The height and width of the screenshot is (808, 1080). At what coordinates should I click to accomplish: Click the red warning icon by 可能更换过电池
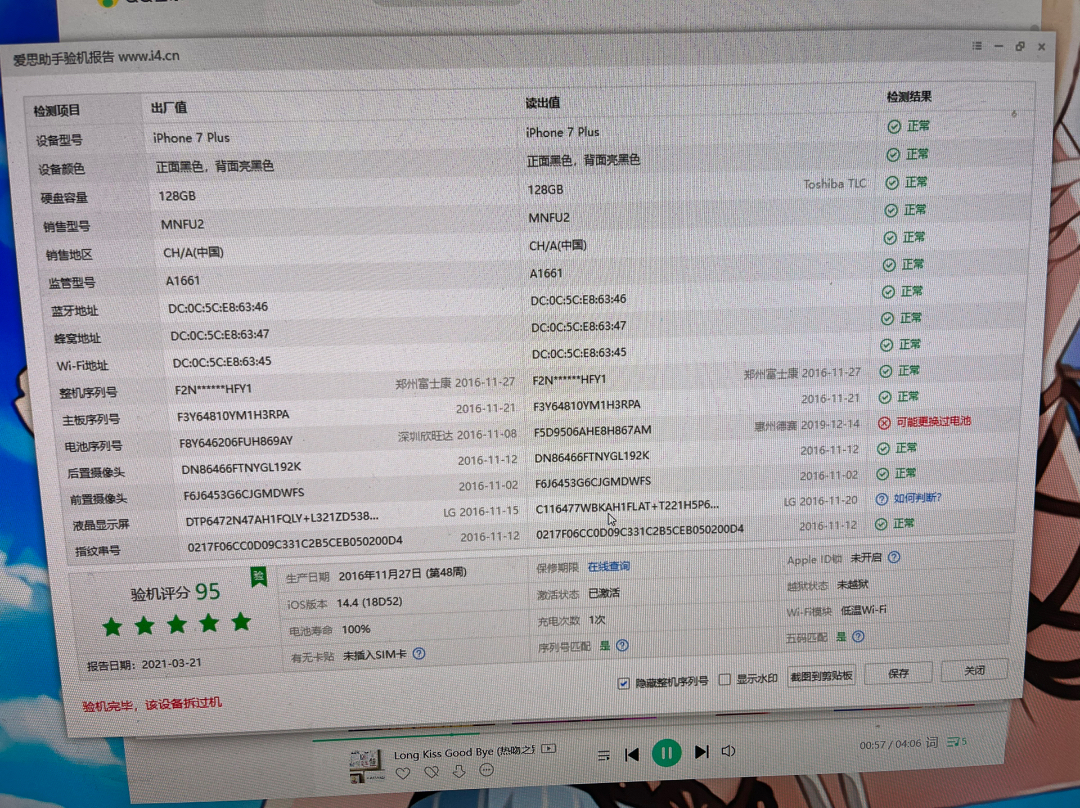coord(884,422)
